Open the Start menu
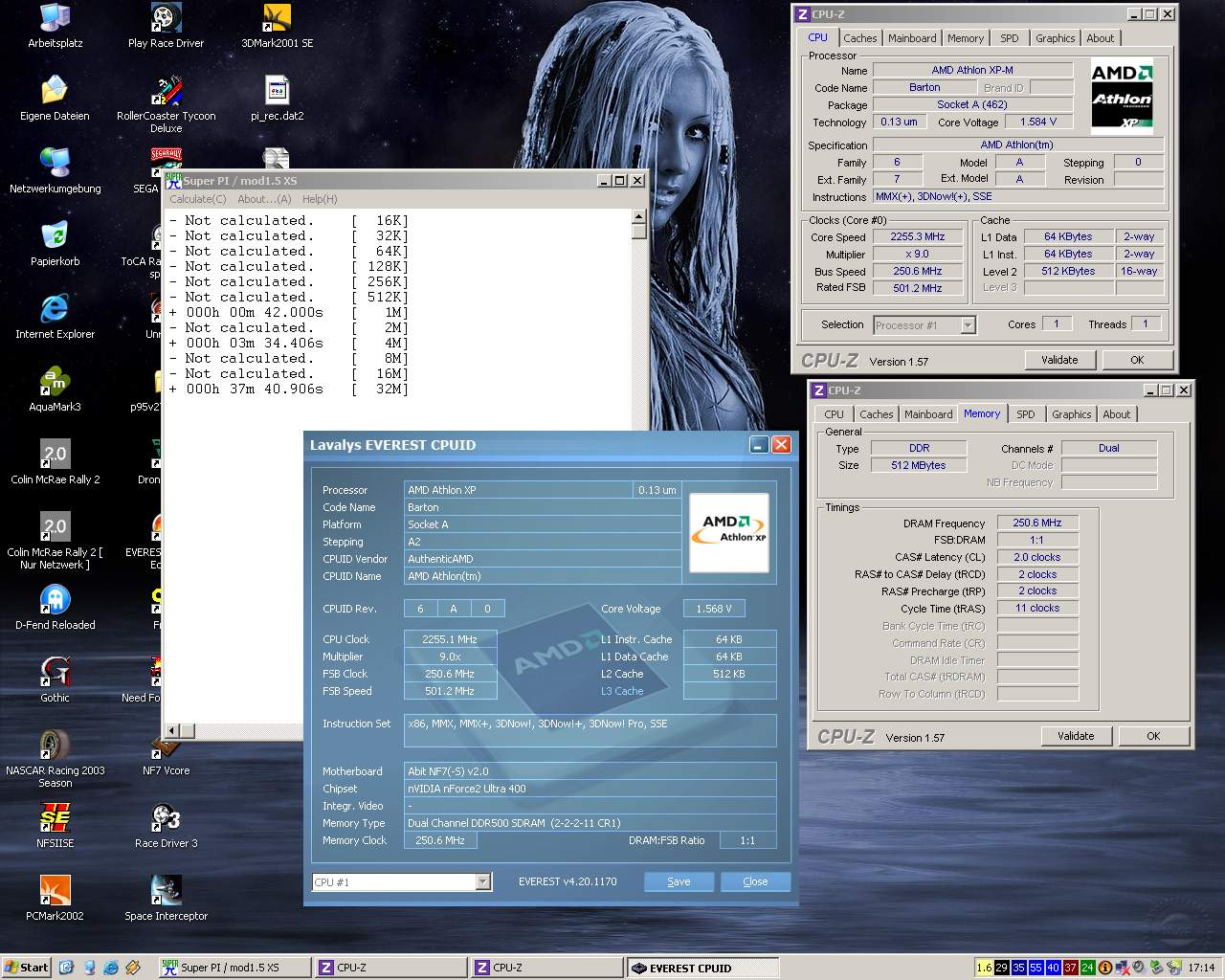Viewport: 1225px width, 980px height. click(x=27, y=968)
